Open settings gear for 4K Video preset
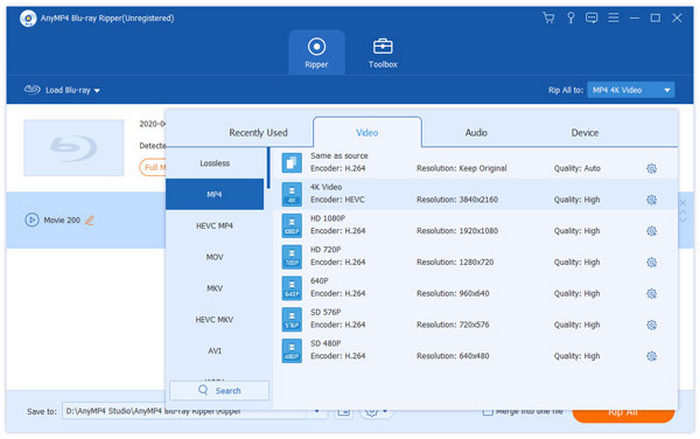 651,199
